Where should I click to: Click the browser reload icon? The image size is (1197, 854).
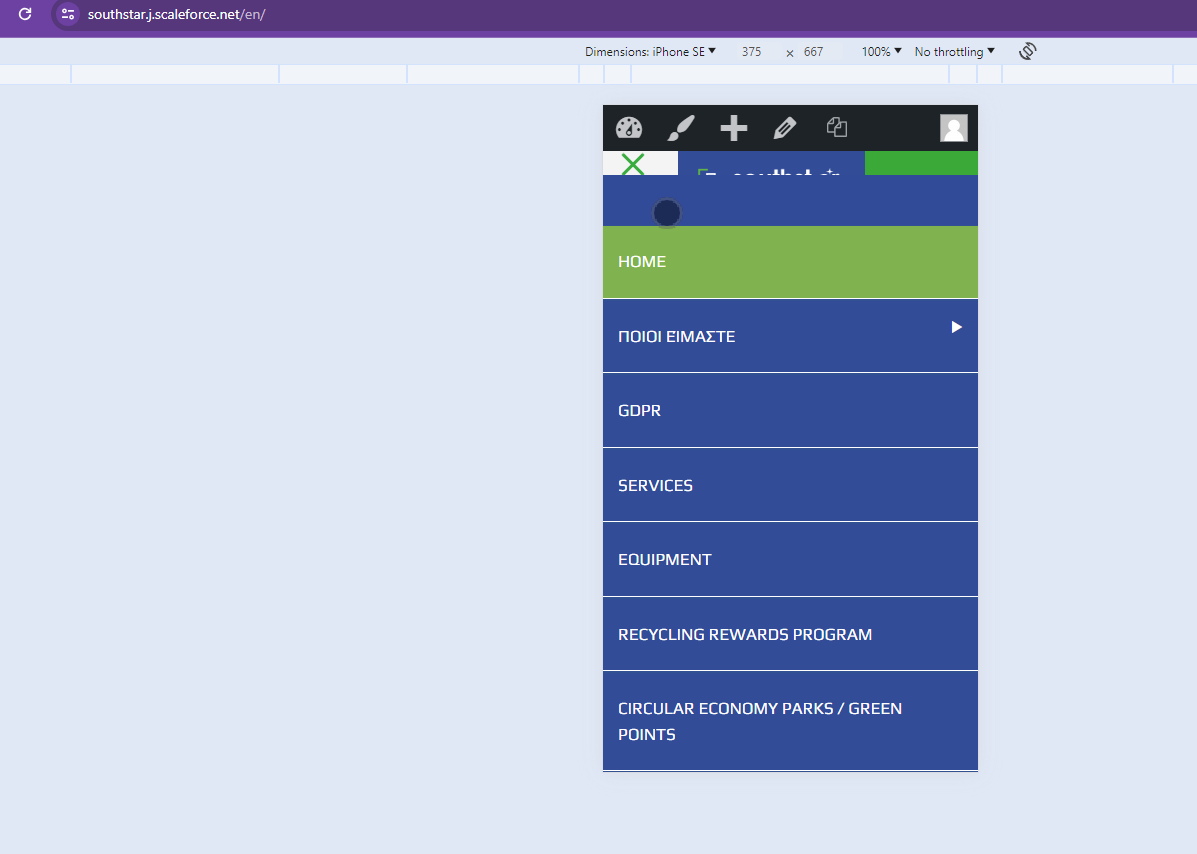pyautogui.click(x=25, y=14)
